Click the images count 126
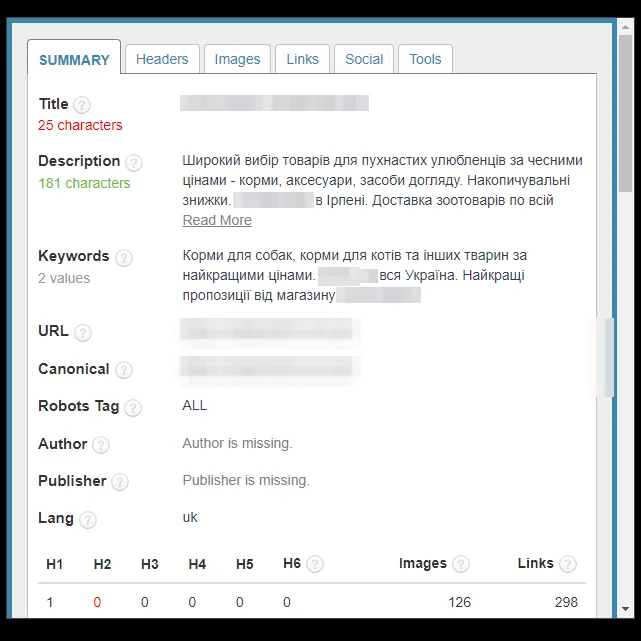Image resolution: width=641 pixels, height=641 pixels. click(x=459, y=602)
